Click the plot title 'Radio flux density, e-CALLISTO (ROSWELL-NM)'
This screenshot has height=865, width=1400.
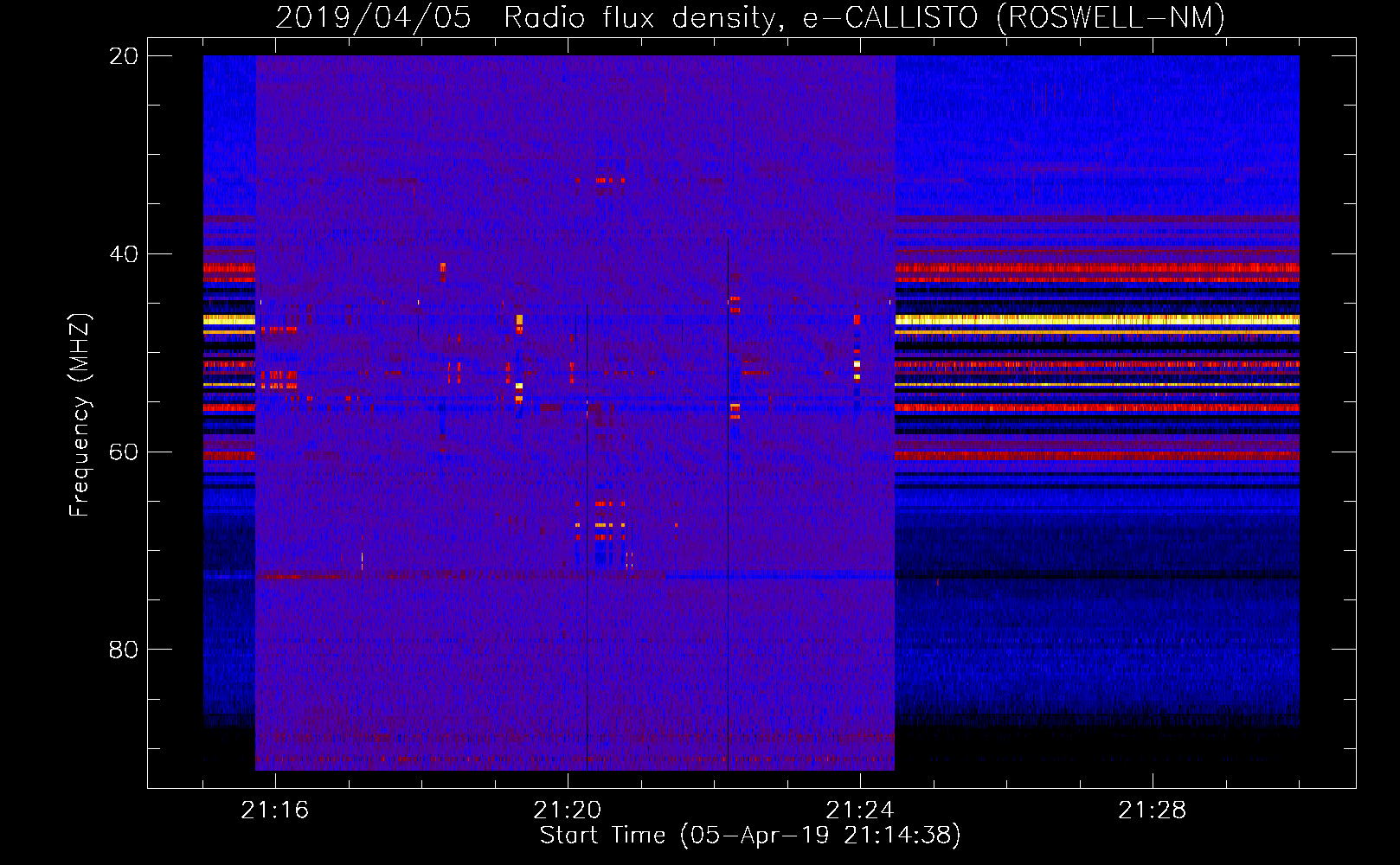tap(864, 17)
